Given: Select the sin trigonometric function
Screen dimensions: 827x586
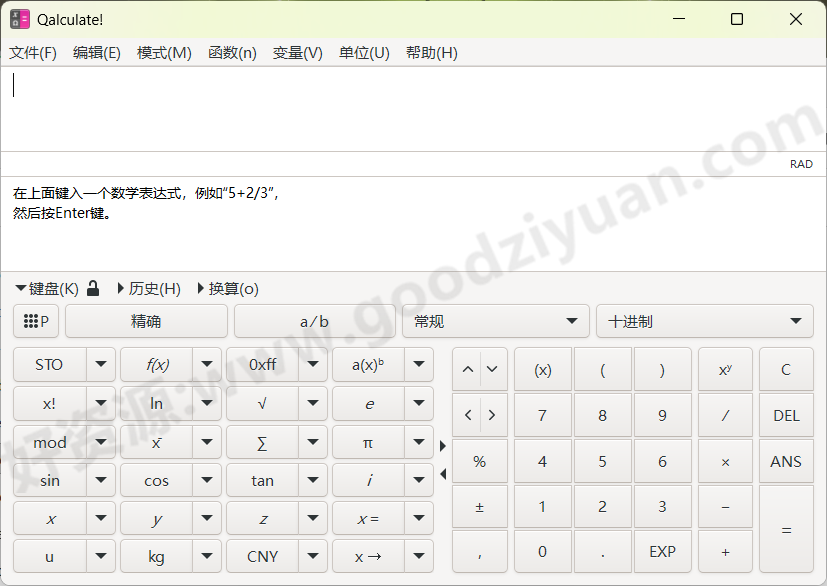Looking at the screenshot, I should [49, 479].
